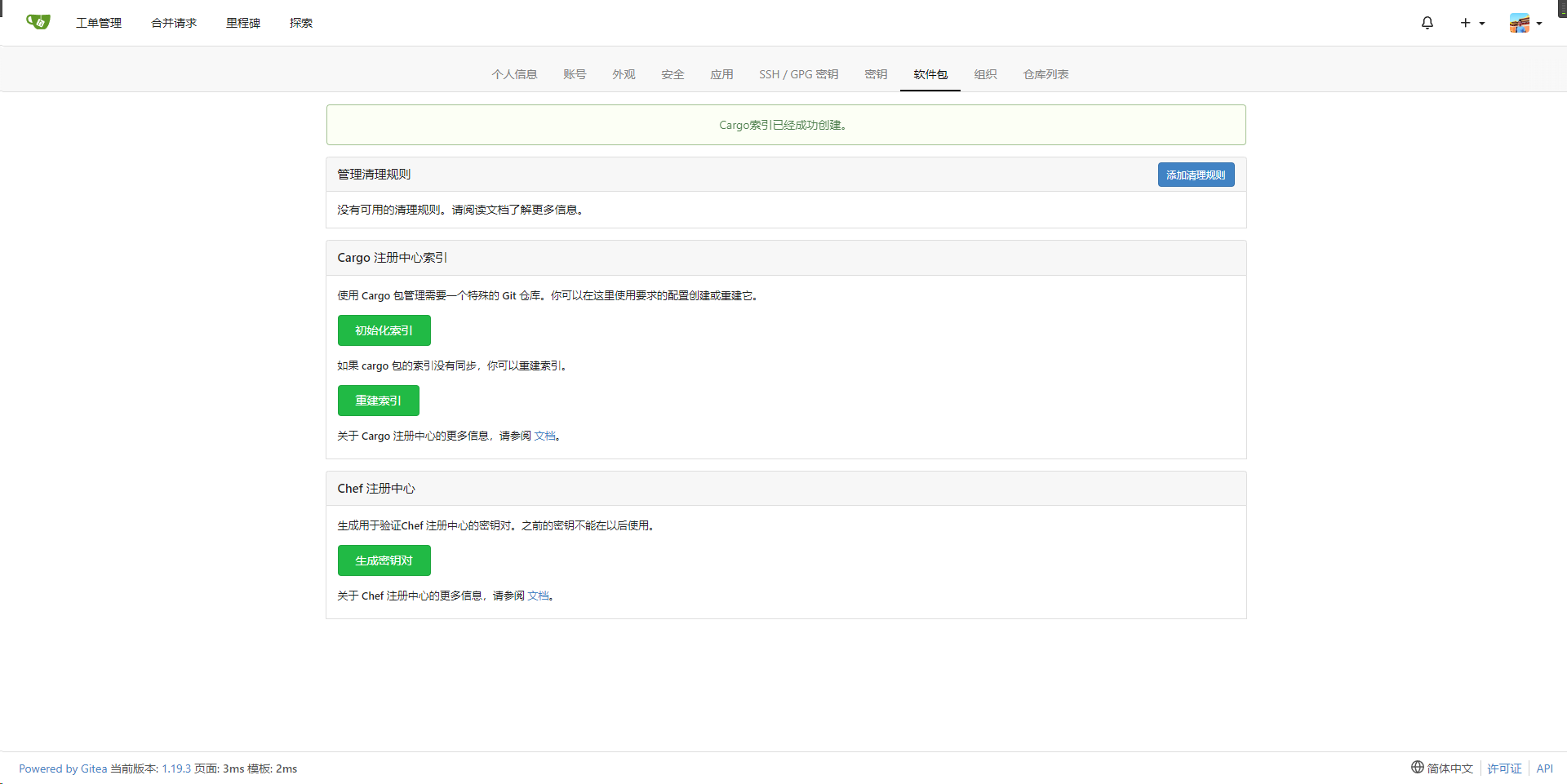Open 里程碑 in top navigation
This screenshot has width=1567, height=784.
pos(243,23)
